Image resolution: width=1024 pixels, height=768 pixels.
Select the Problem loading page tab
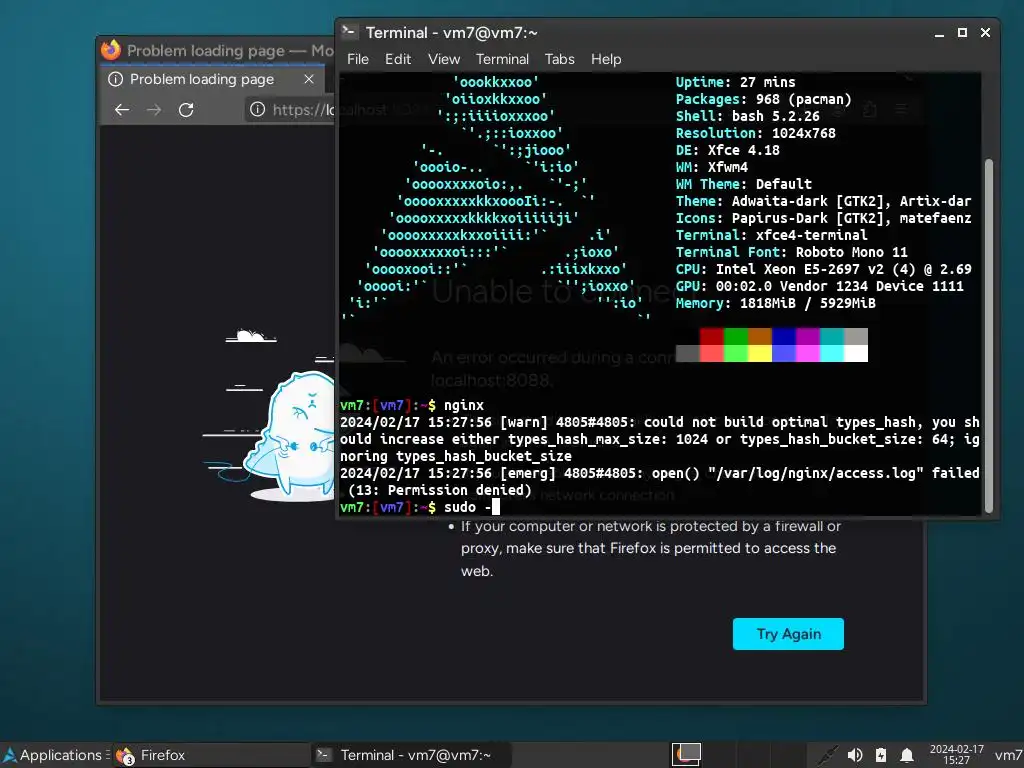[212, 80]
